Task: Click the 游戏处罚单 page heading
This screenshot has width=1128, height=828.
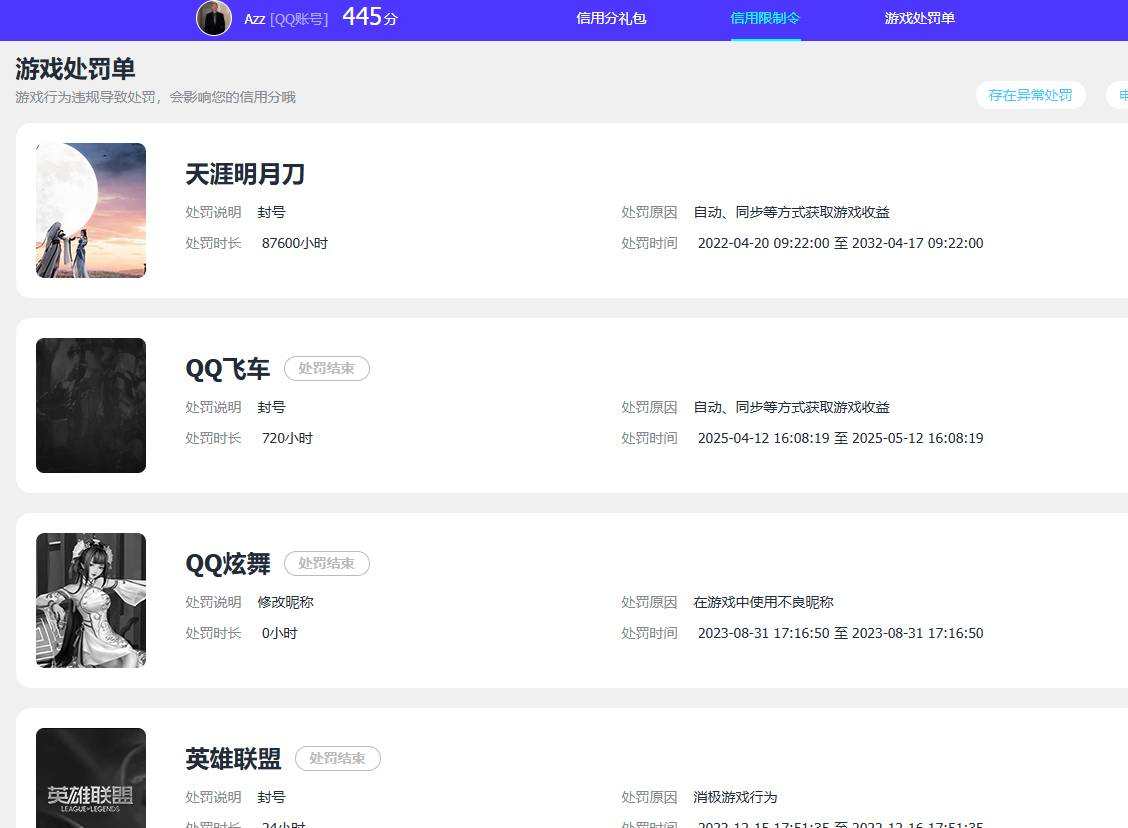Action: click(x=76, y=69)
